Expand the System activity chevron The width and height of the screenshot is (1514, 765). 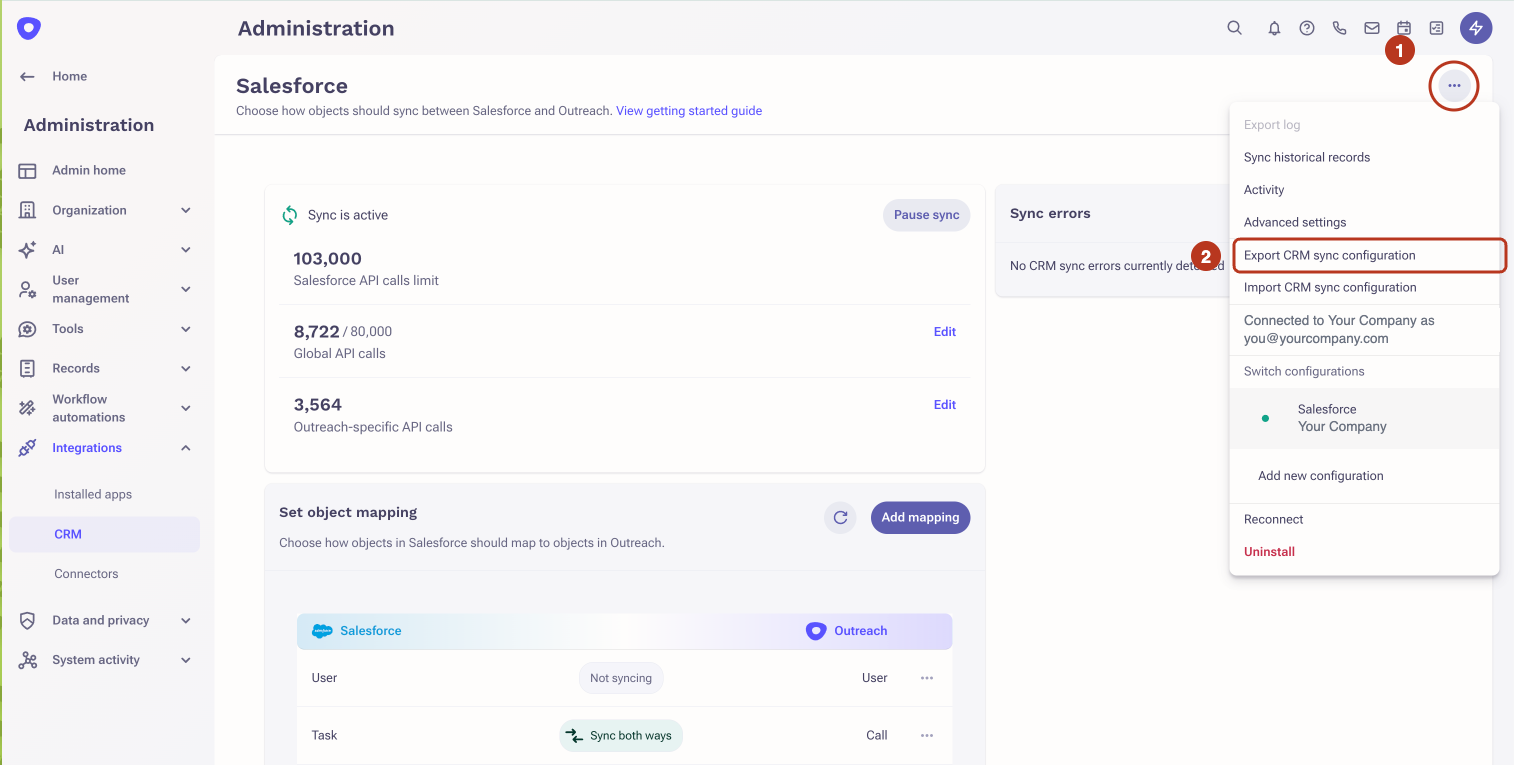click(186, 660)
